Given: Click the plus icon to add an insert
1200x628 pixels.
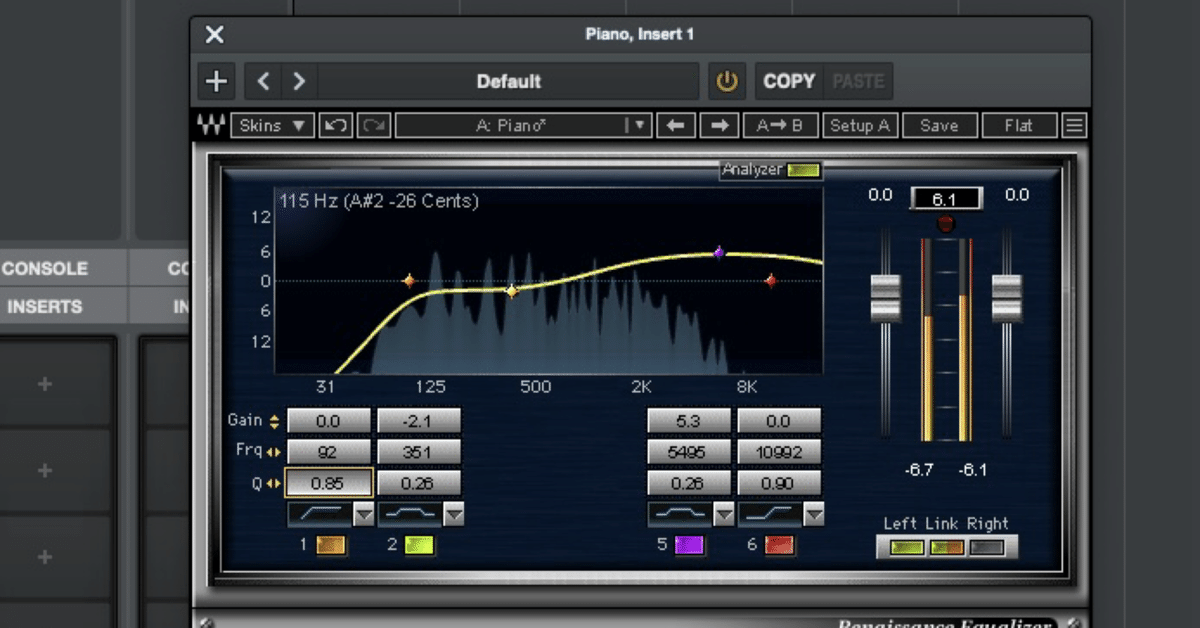Looking at the screenshot, I should click(215, 81).
